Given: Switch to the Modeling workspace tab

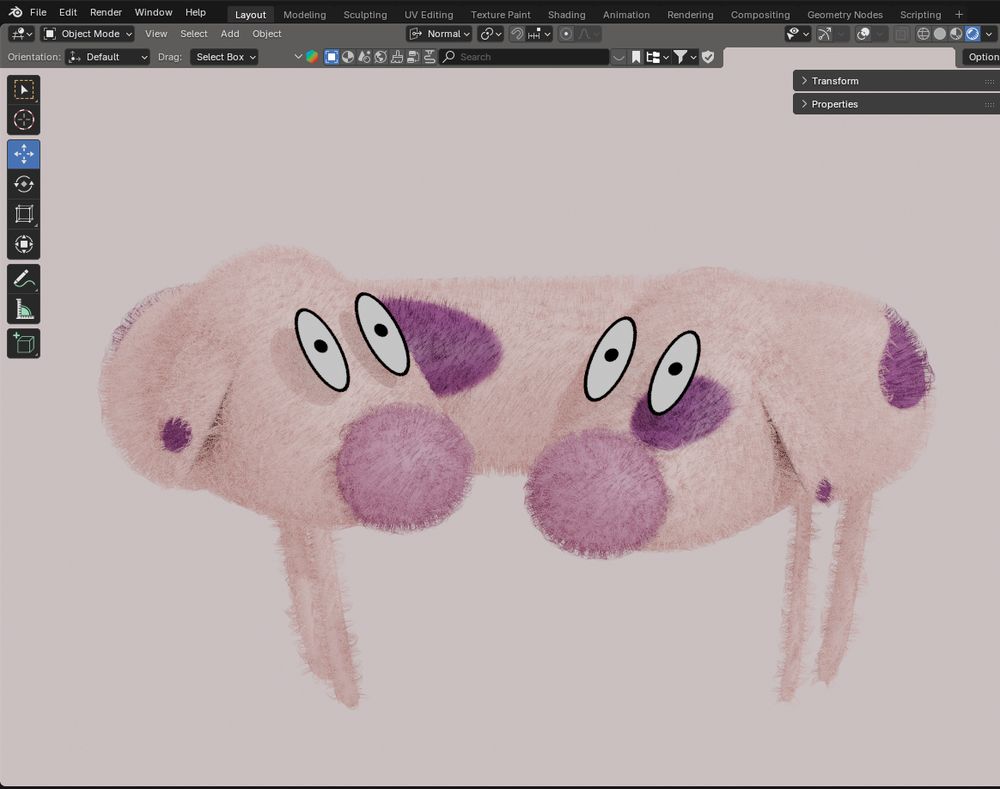Looking at the screenshot, I should pyautogui.click(x=304, y=14).
